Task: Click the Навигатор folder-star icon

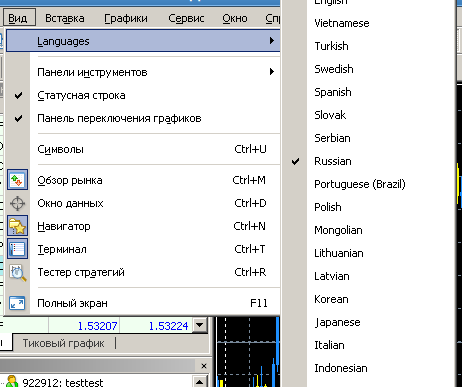Action: tap(17, 226)
